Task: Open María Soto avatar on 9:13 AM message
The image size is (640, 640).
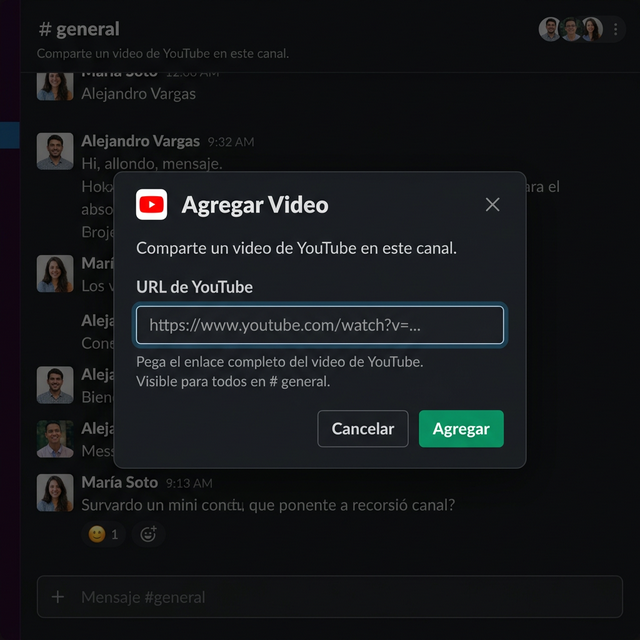Action: tap(55, 493)
